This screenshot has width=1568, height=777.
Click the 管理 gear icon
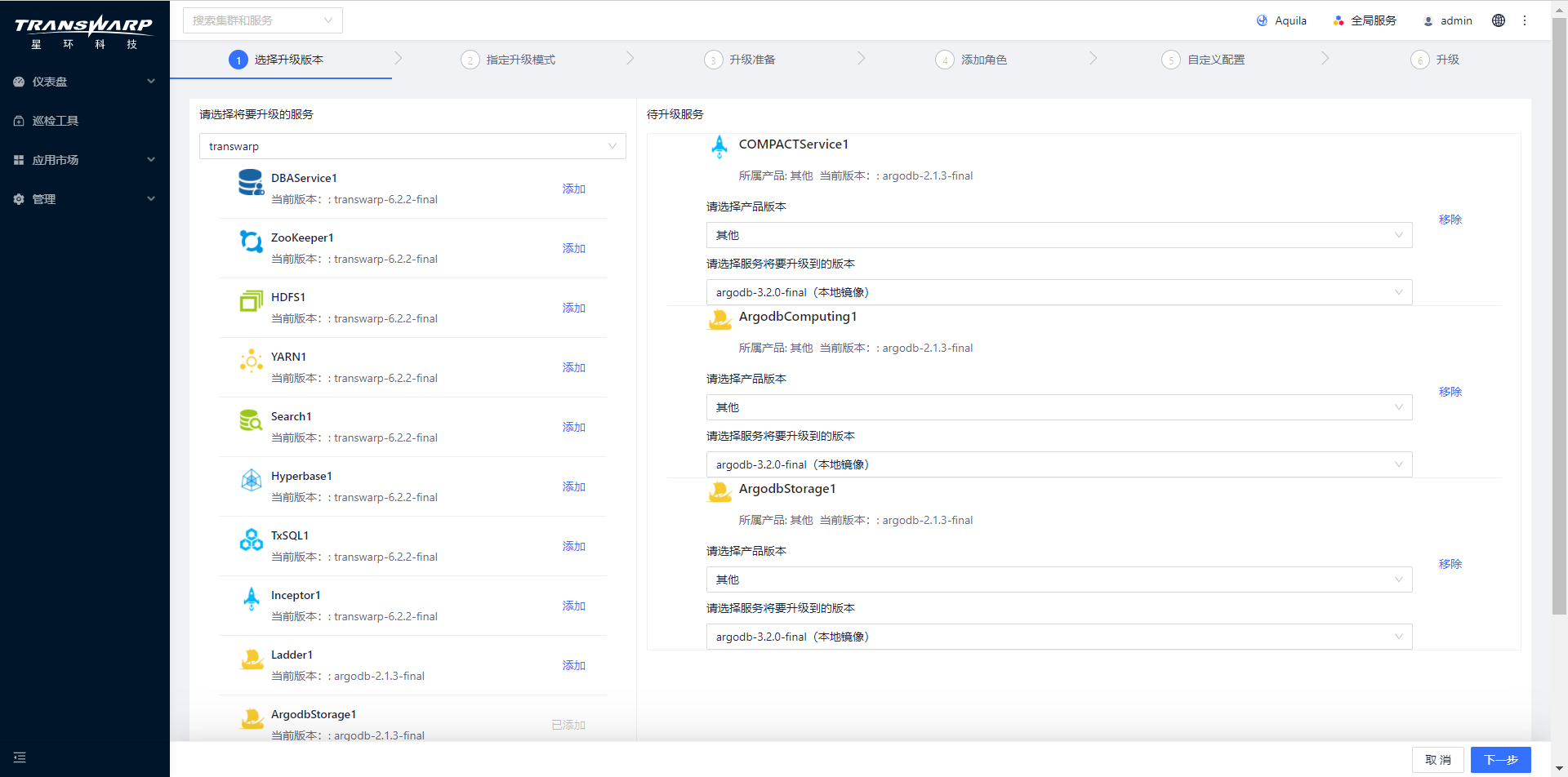(19, 199)
